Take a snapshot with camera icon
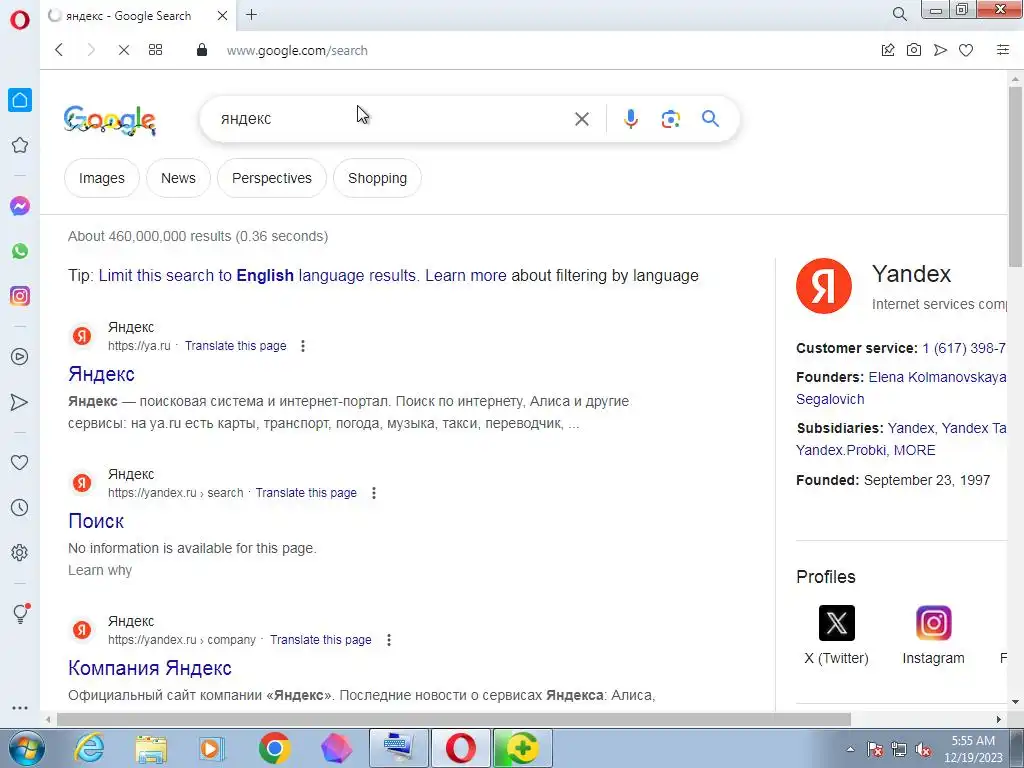 pyautogui.click(x=914, y=50)
